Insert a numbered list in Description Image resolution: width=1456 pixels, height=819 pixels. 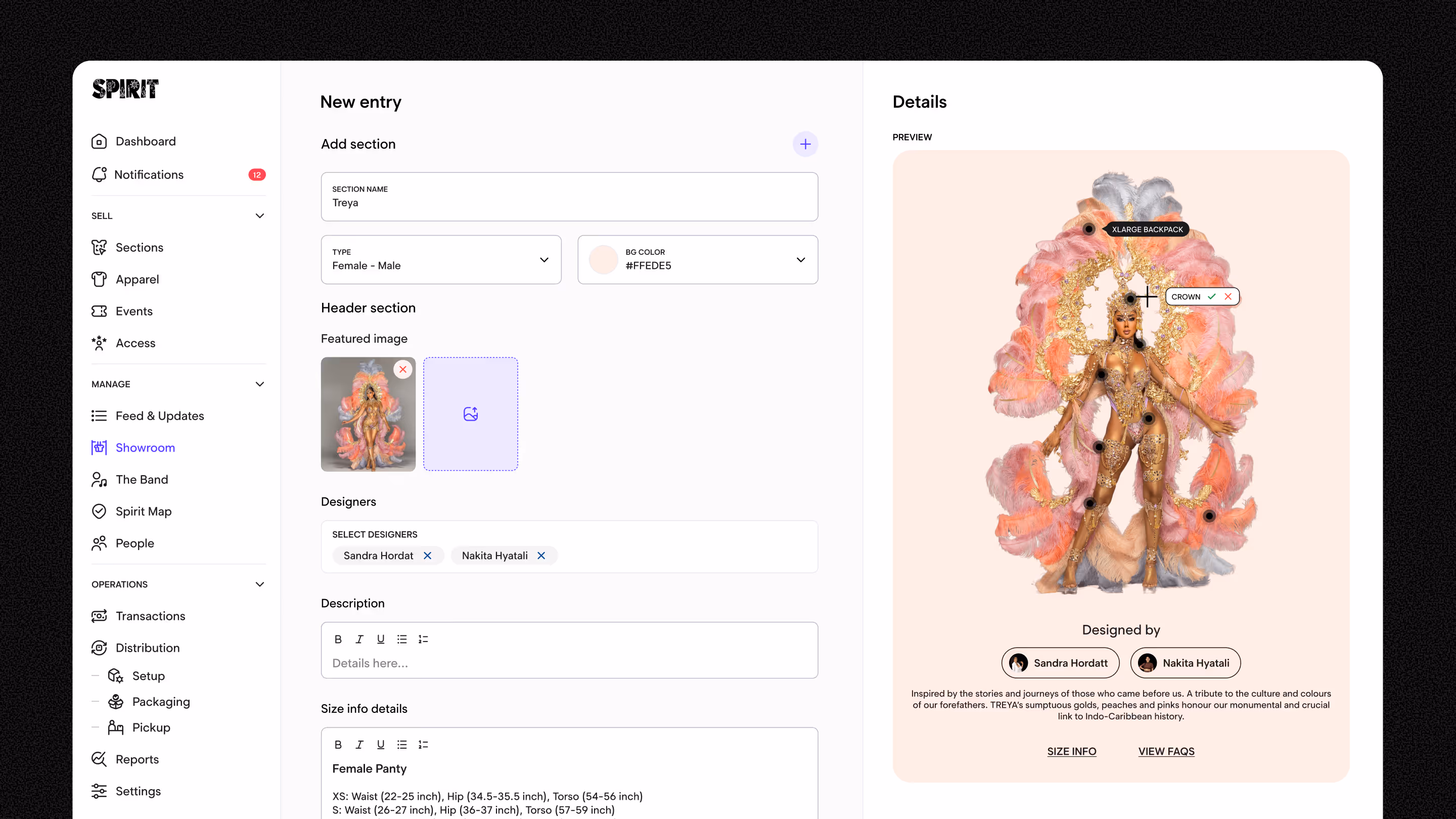coord(423,639)
